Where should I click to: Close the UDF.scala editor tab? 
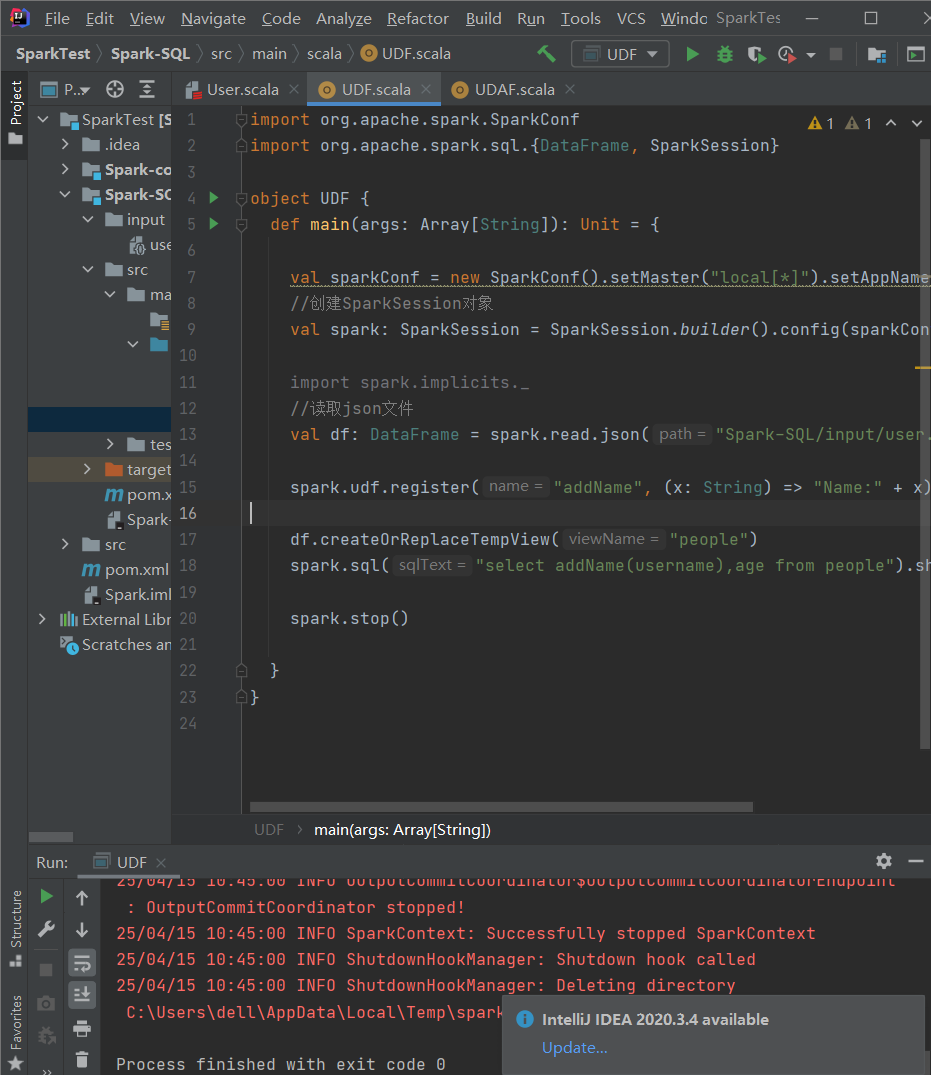[426, 89]
